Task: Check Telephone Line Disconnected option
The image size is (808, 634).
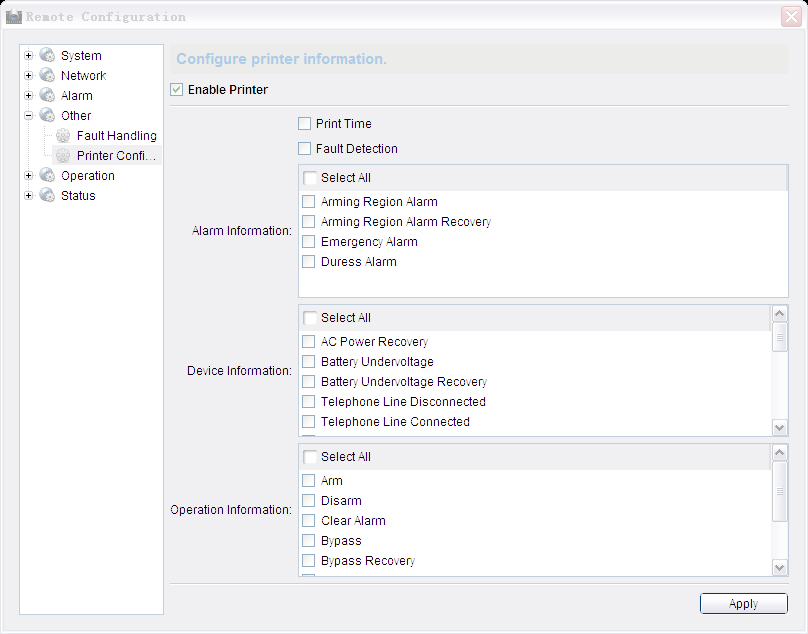Action: coord(308,402)
